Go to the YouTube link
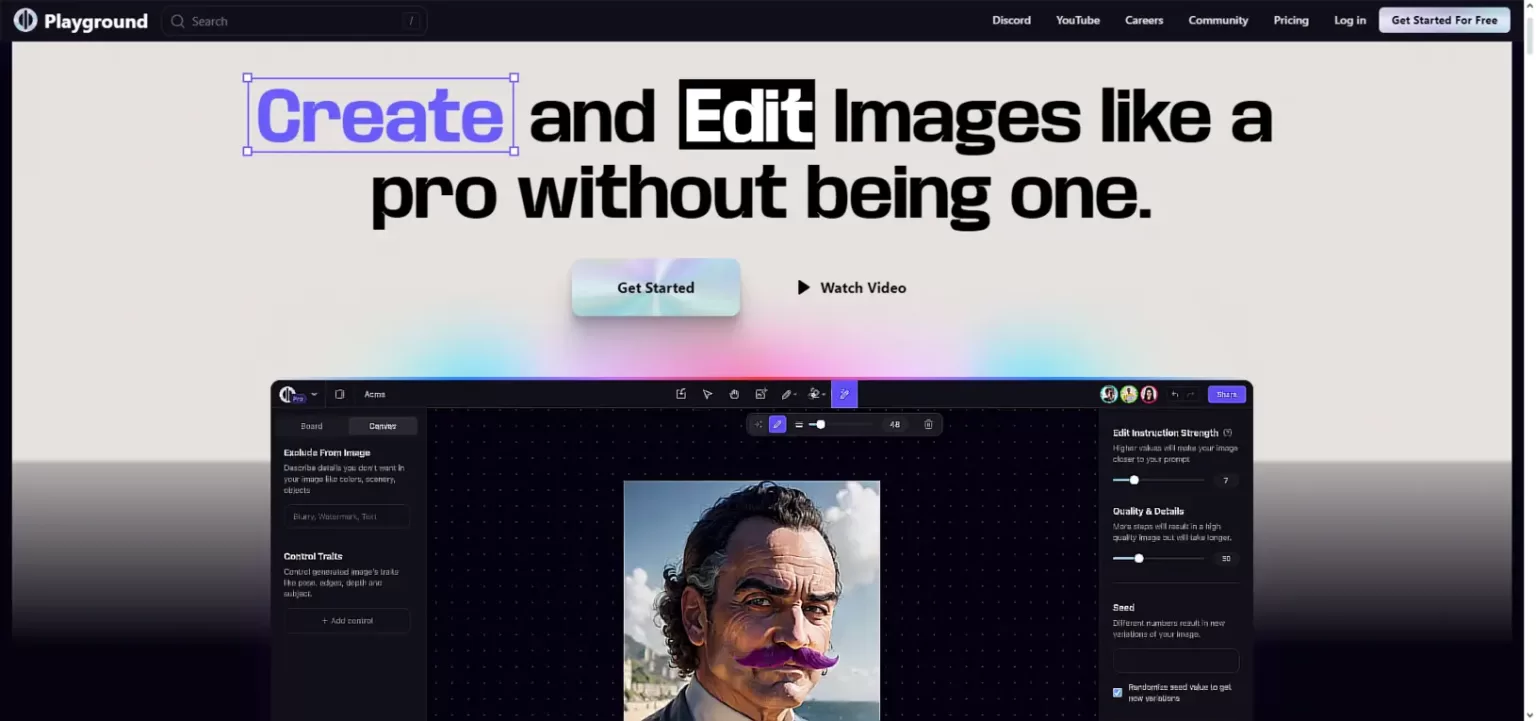Image resolution: width=1536 pixels, height=721 pixels. (x=1077, y=20)
